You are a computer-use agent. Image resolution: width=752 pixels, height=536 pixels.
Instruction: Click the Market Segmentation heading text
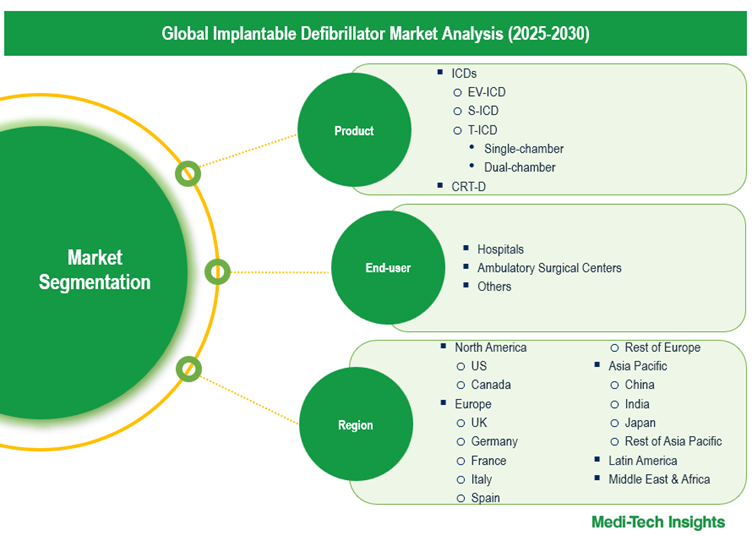tap(94, 270)
